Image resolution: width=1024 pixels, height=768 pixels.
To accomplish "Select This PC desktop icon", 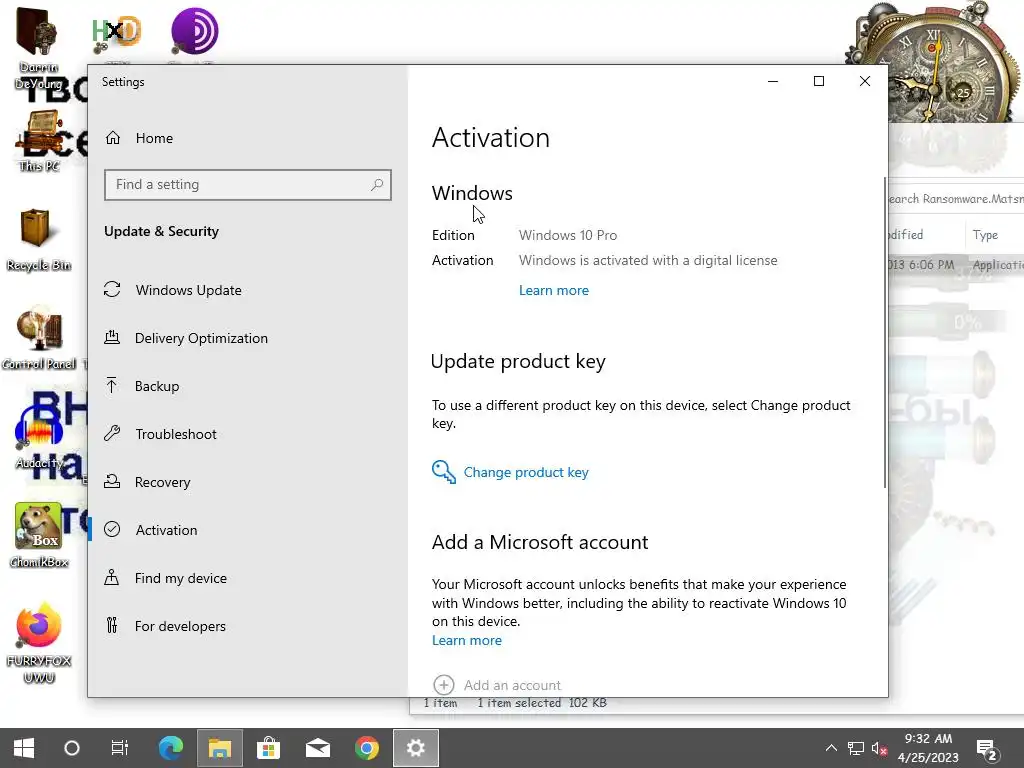I will (39, 141).
